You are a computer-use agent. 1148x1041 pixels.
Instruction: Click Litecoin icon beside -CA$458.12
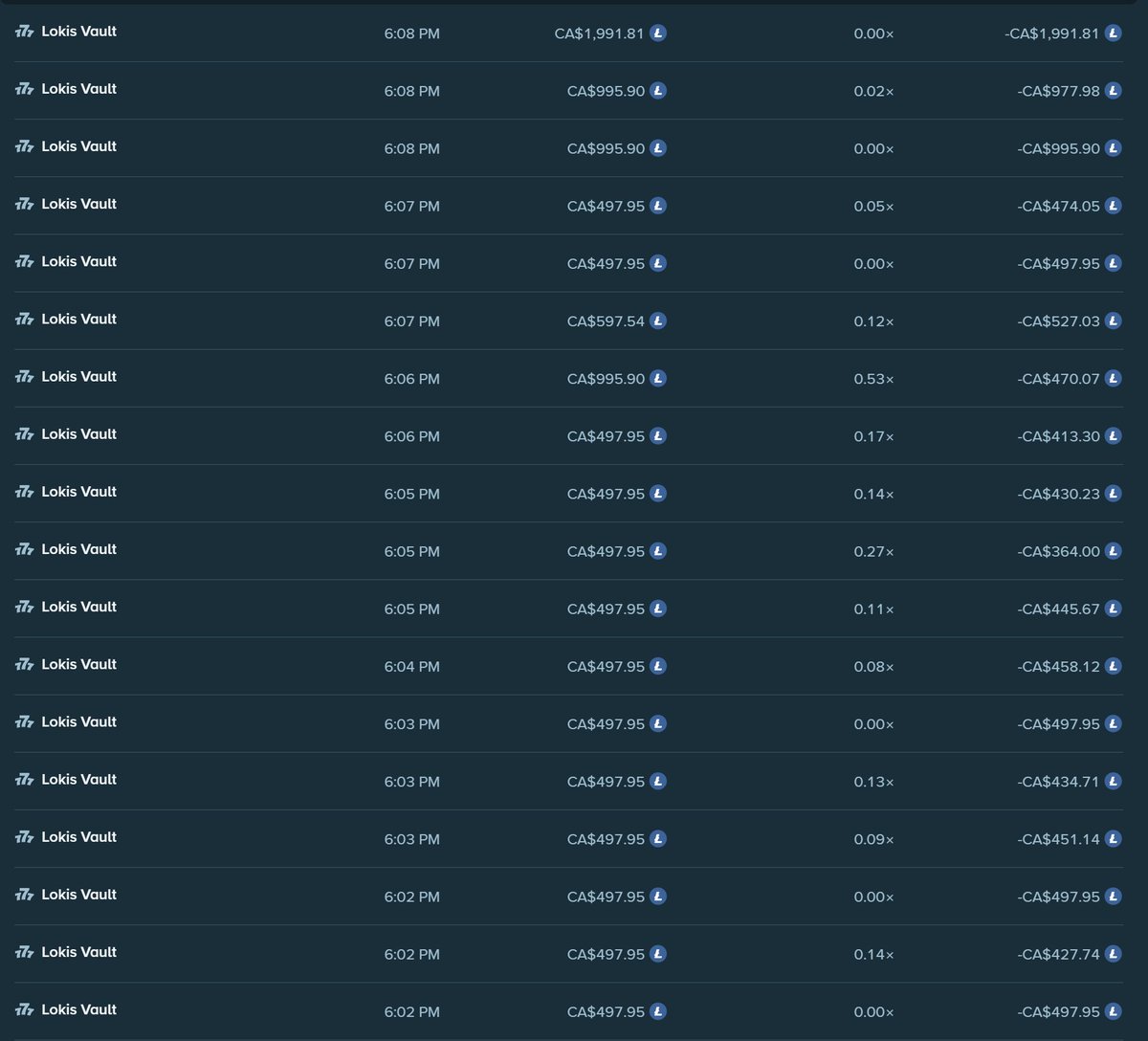1113,666
